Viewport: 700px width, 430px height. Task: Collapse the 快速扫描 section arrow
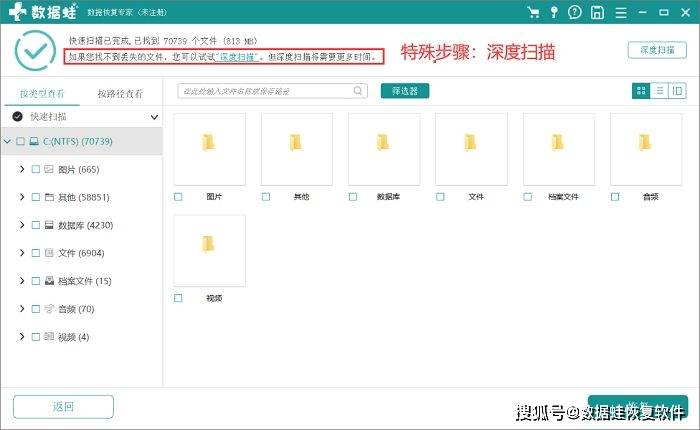click(x=154, y=117)
